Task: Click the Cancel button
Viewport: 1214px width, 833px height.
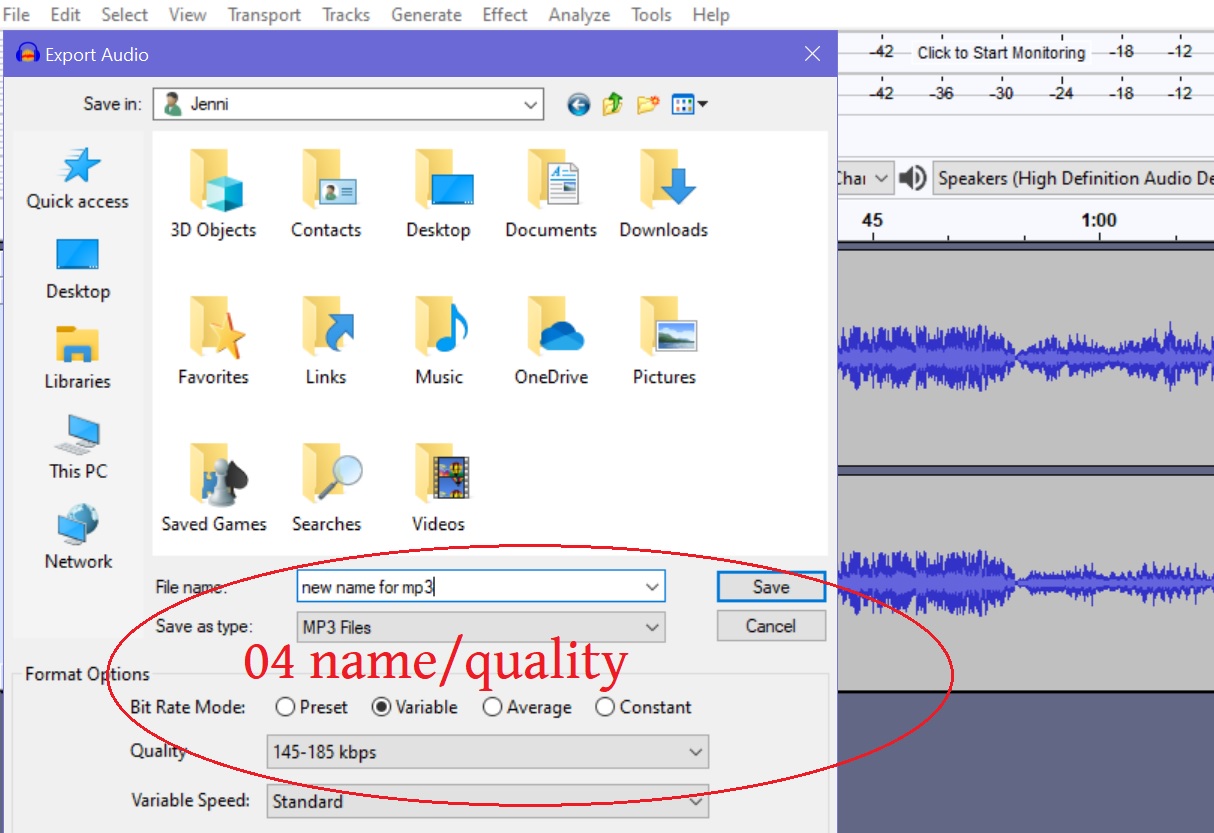Action: click(x=770, y=626)
